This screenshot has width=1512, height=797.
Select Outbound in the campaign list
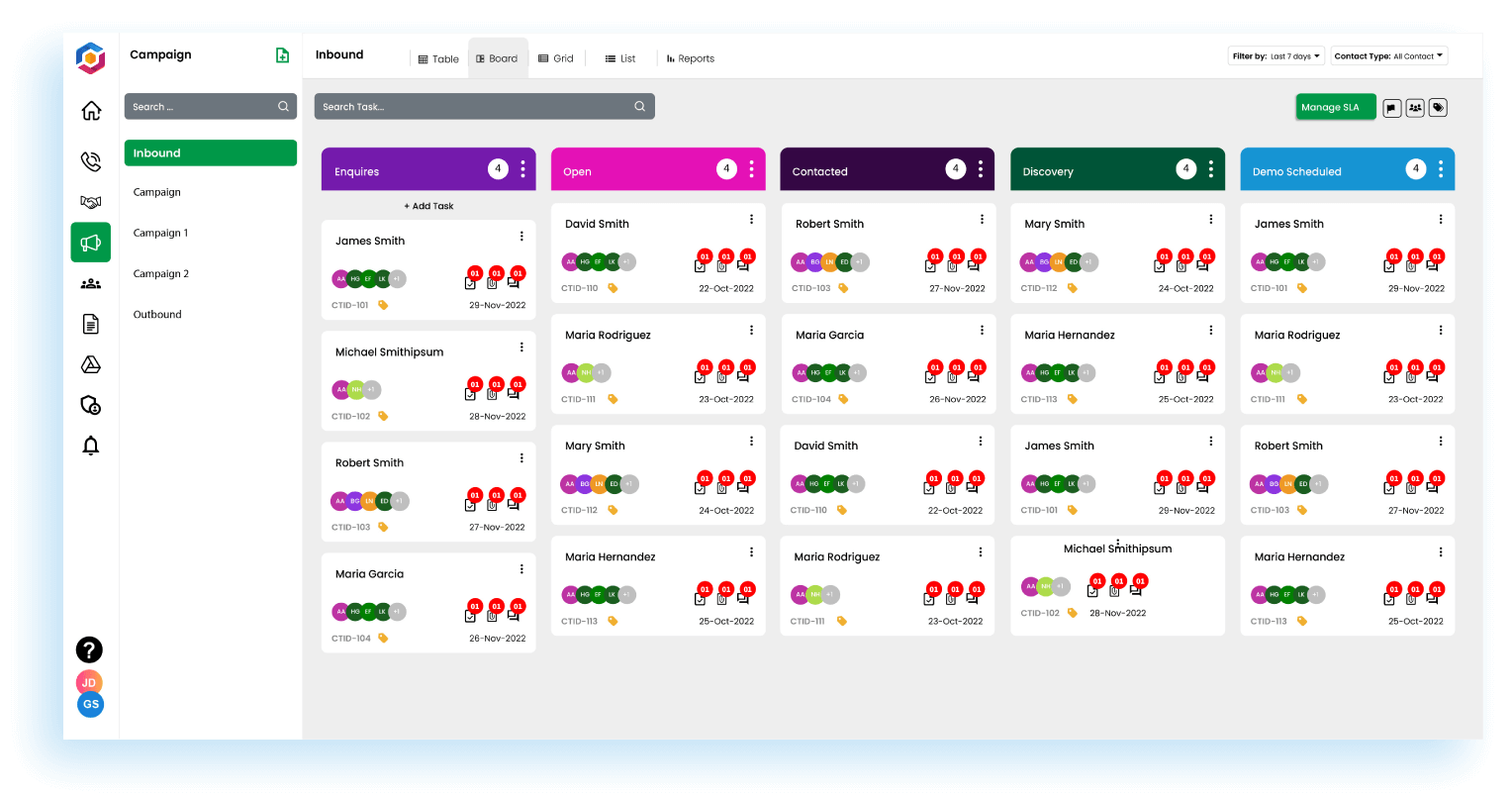pyautogui.click(x=156, y=314)
